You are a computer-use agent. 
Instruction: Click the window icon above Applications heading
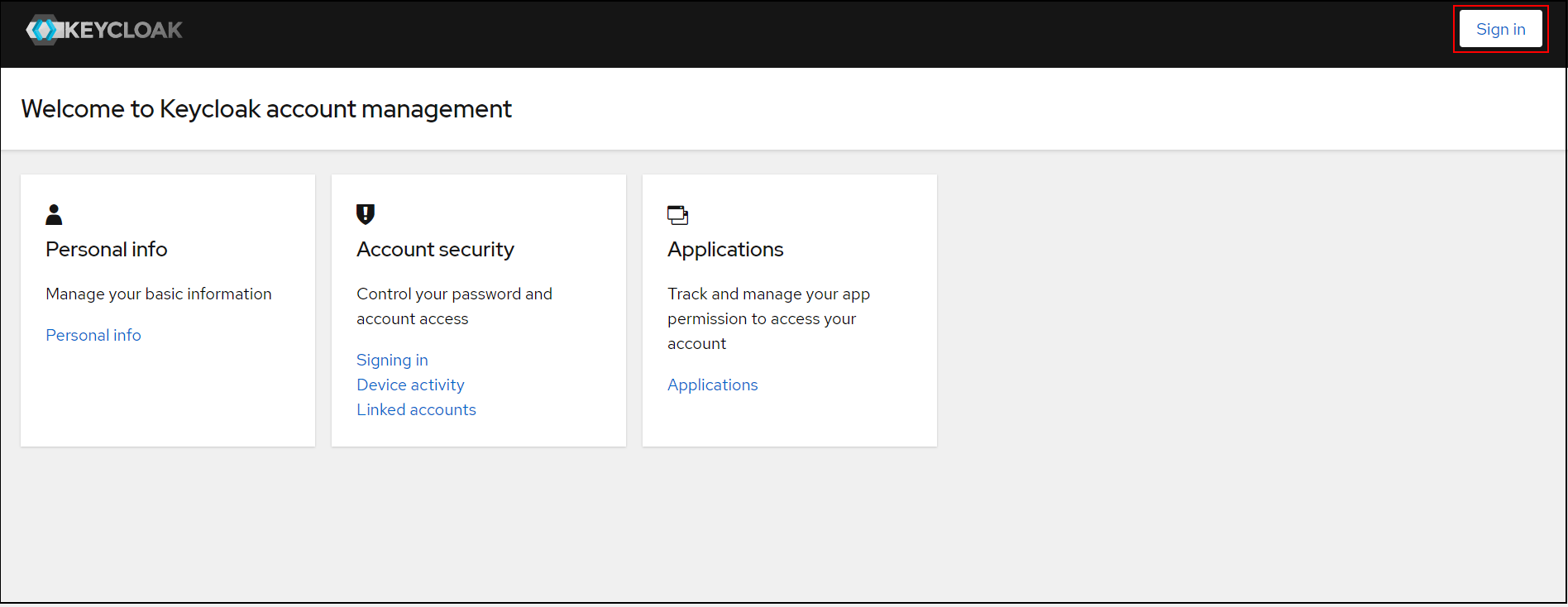(677, 215)
